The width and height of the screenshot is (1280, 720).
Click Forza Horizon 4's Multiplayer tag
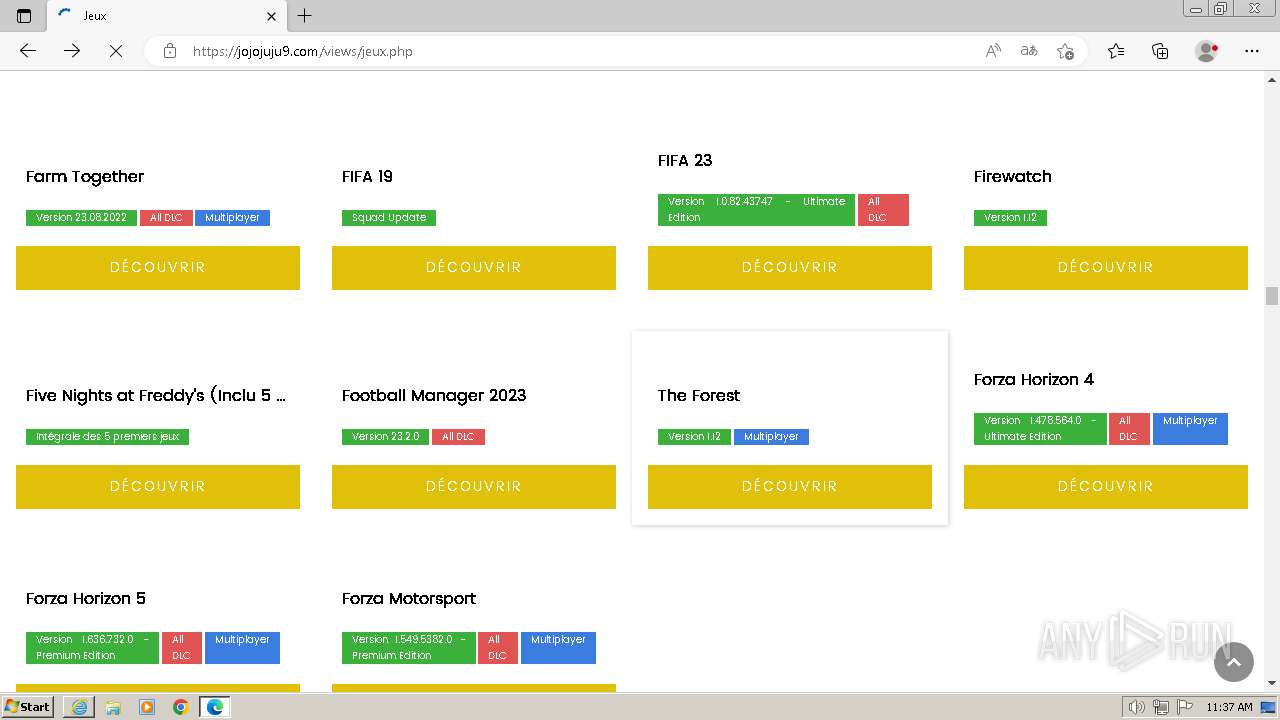pyautogui.click(x=1190, y=429)
